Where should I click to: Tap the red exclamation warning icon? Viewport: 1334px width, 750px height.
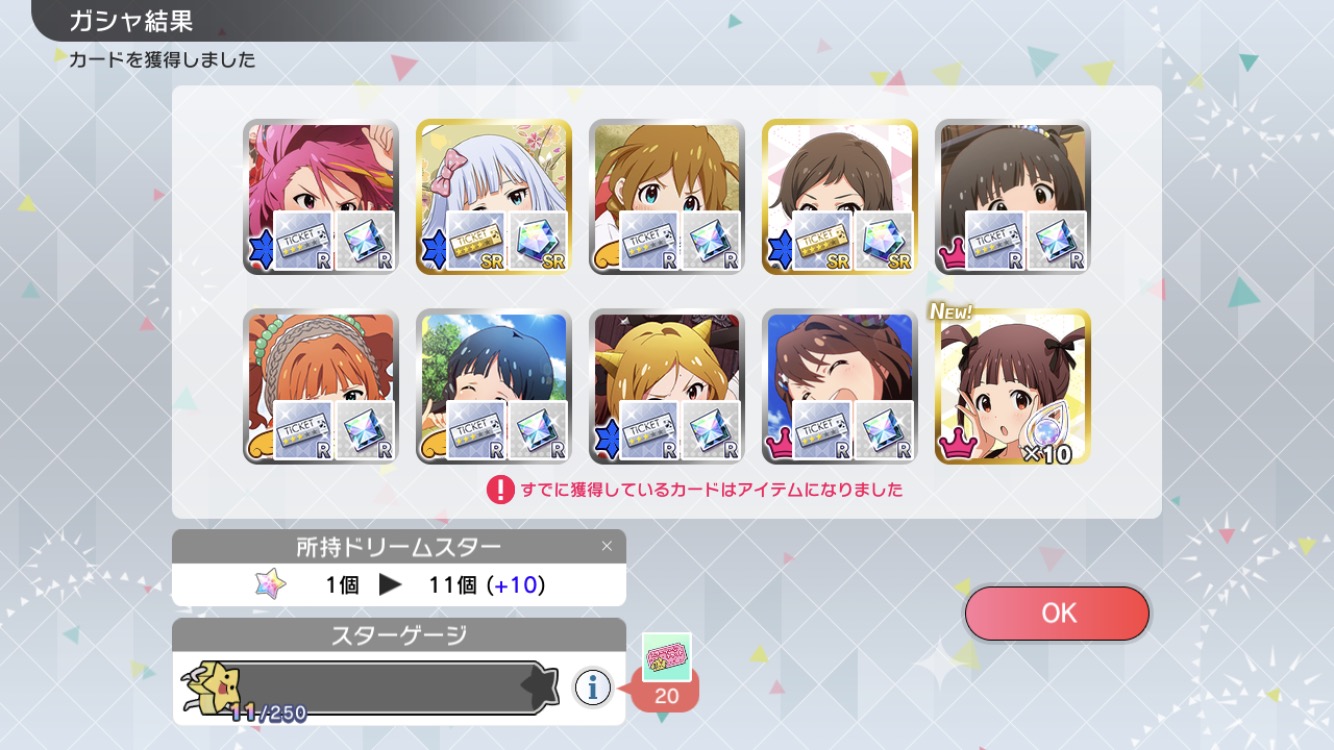[500, 489]
